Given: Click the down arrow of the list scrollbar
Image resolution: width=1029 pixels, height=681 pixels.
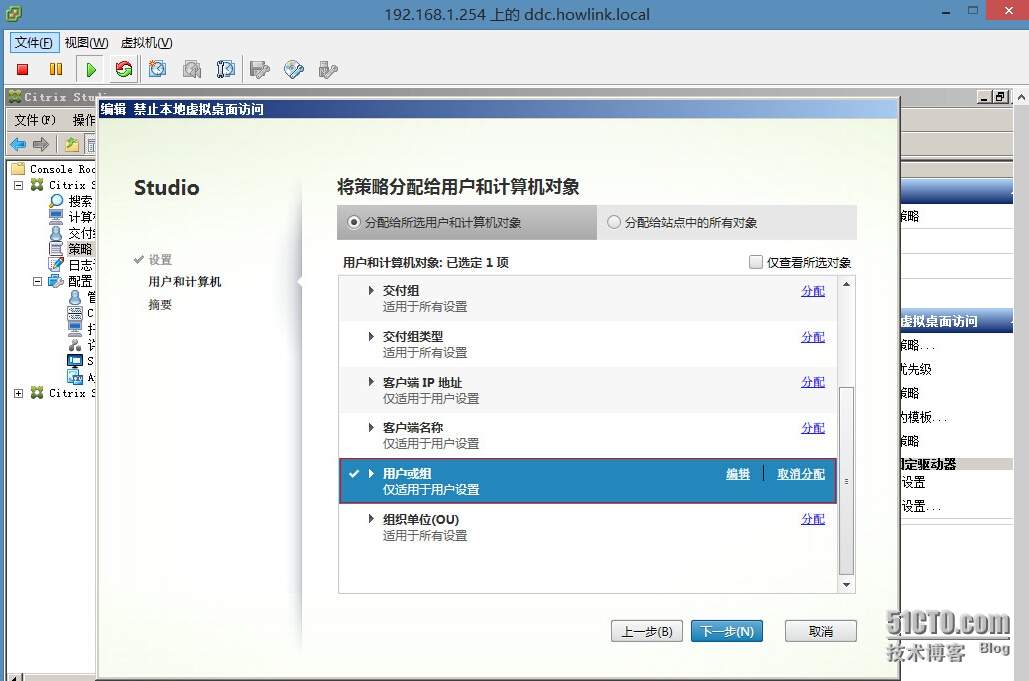Looking at the screenshot, I should 846,585.
